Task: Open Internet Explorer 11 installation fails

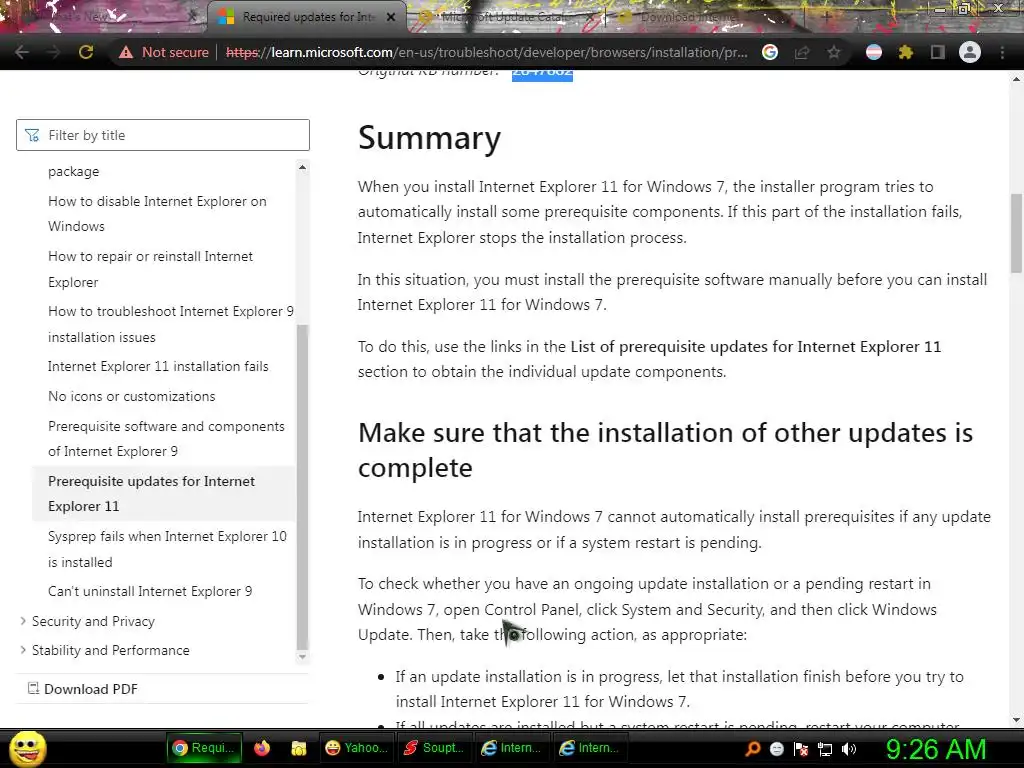Action: click(x=158, y=366)
